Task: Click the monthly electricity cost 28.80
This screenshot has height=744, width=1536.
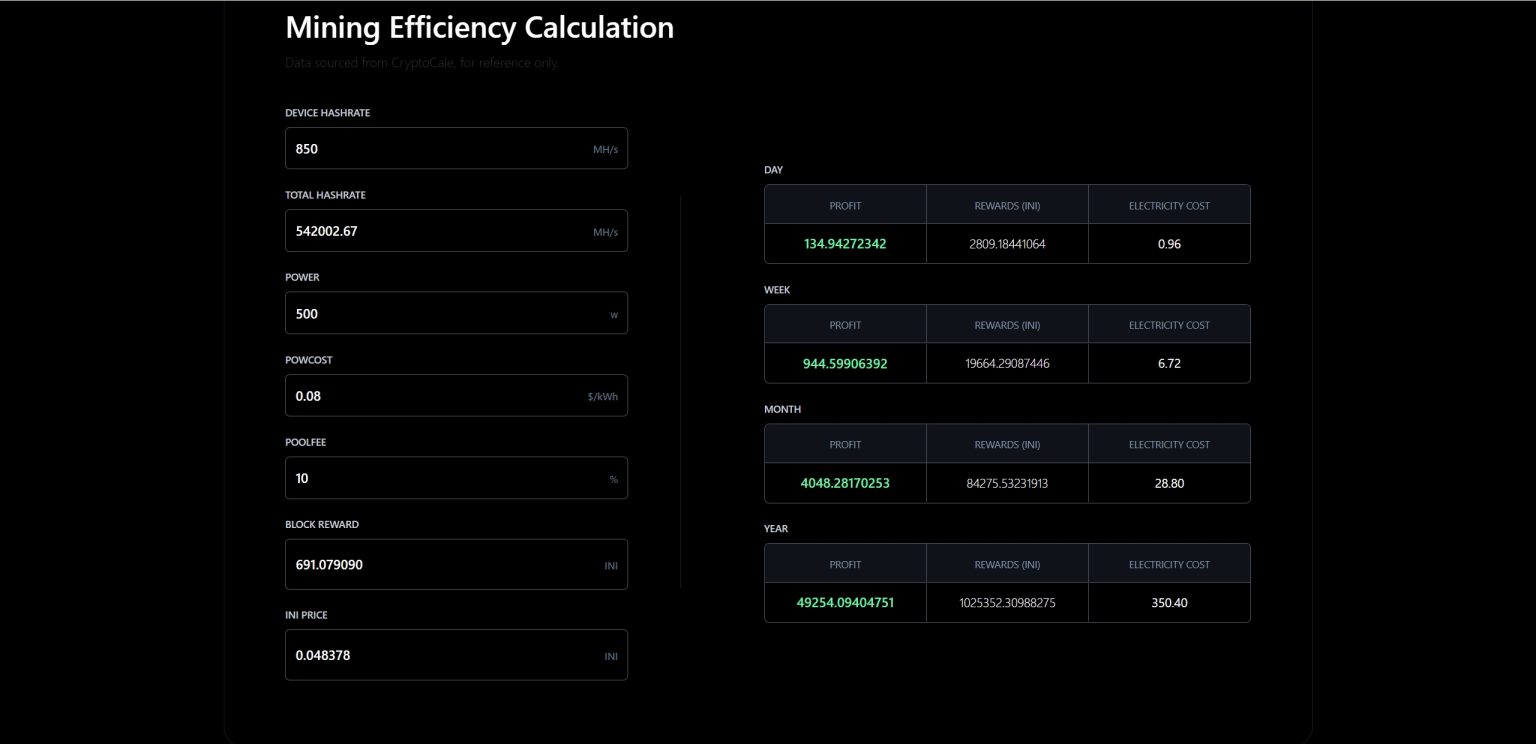Action: [x=1169, y=483]
